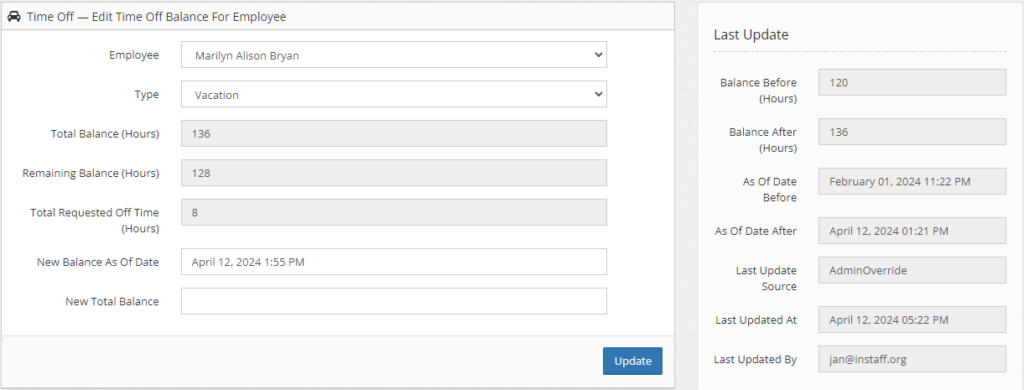1024x390 pixels.
Task: Click the Balance After (Hours) field showing 136
Action: [912, 131]
